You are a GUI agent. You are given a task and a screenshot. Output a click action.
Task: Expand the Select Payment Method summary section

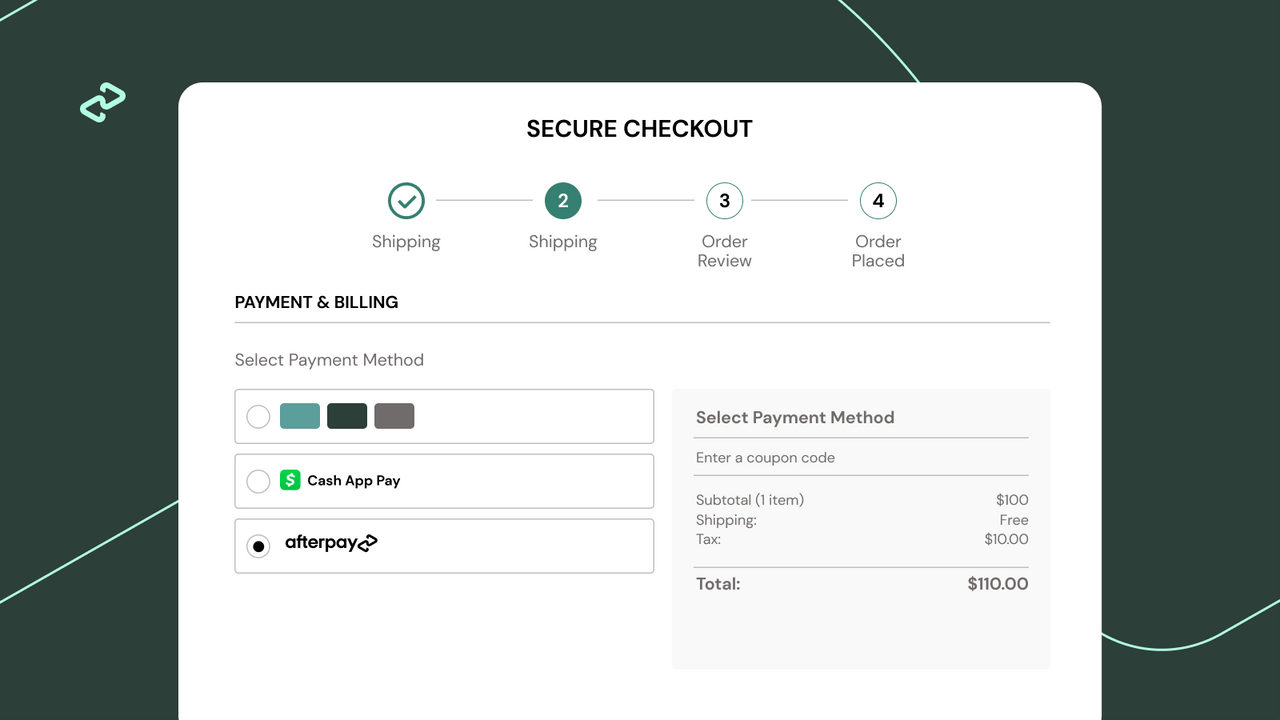click(x=795, y=417)
